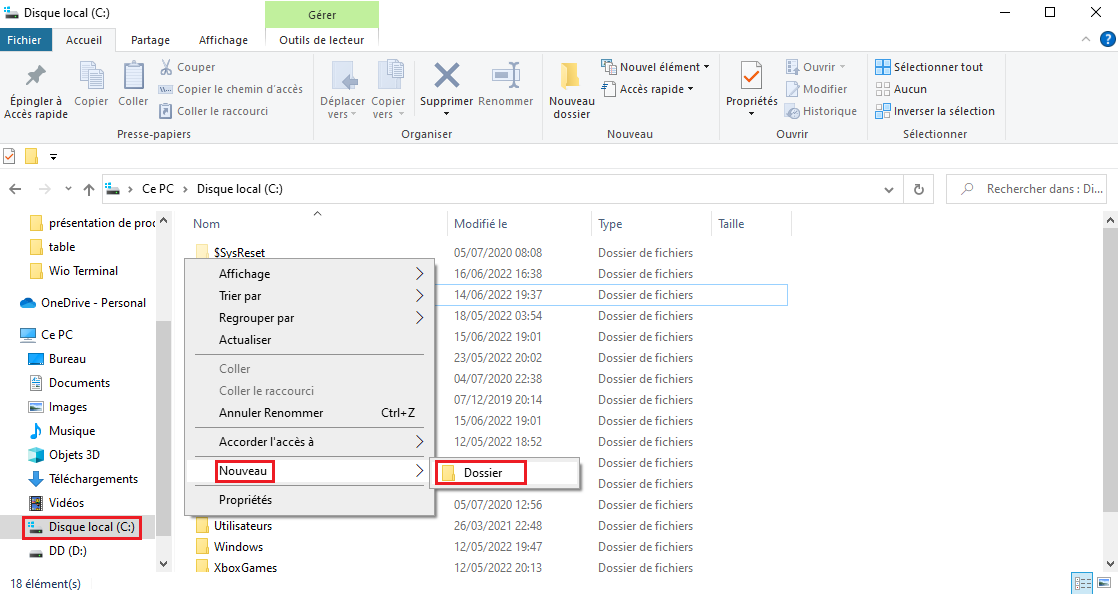
Task: Click the Supprimer red X icon
Action: coord(446,76)
